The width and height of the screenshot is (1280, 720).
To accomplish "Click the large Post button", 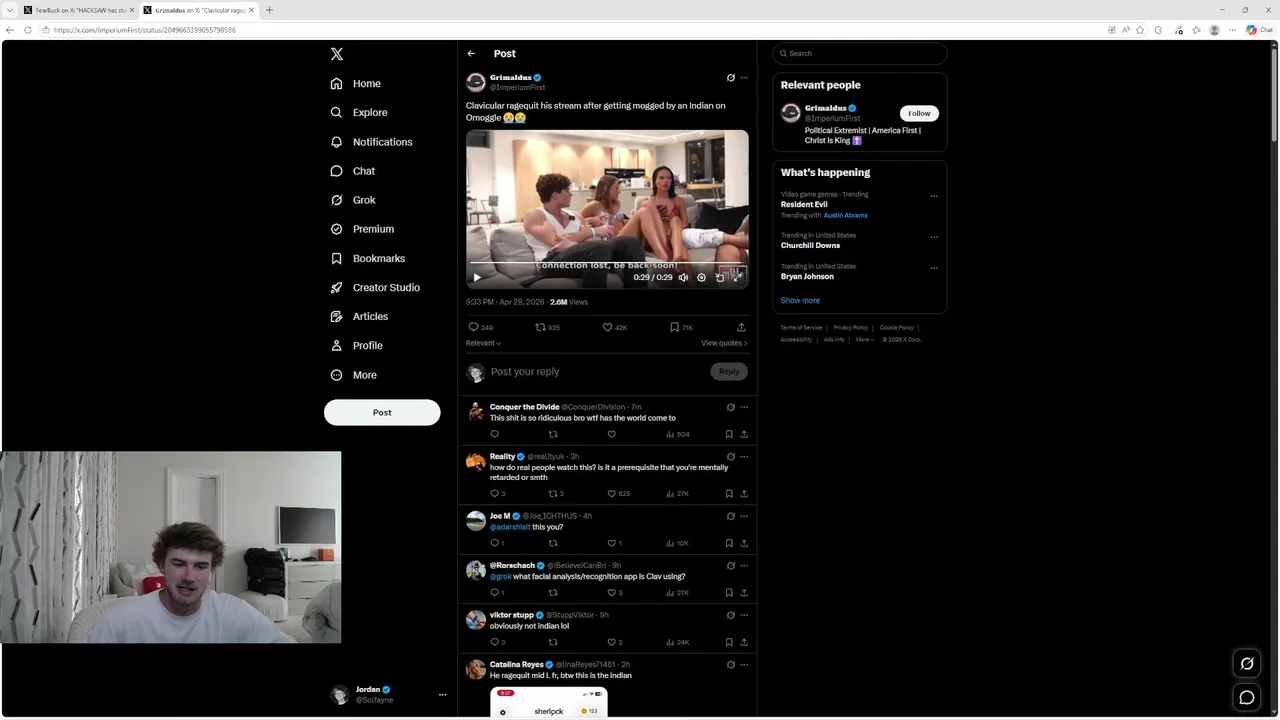I will click(x=382, y=412).
